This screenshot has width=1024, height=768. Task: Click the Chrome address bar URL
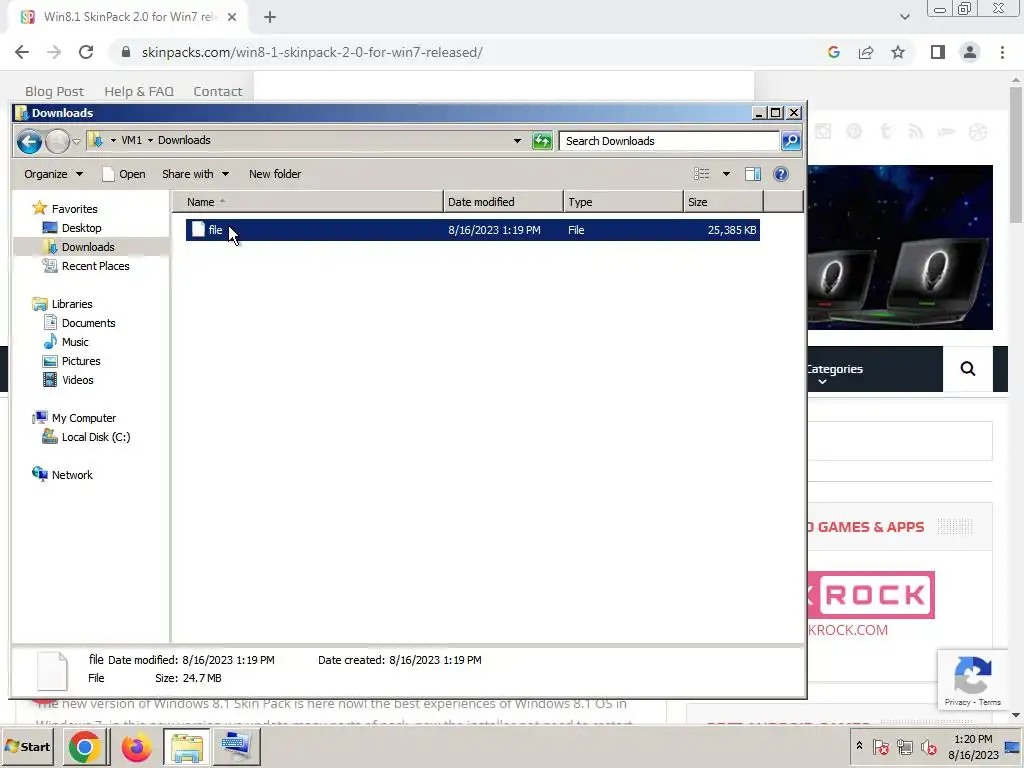pyautogui.click(x=312, y=52)
